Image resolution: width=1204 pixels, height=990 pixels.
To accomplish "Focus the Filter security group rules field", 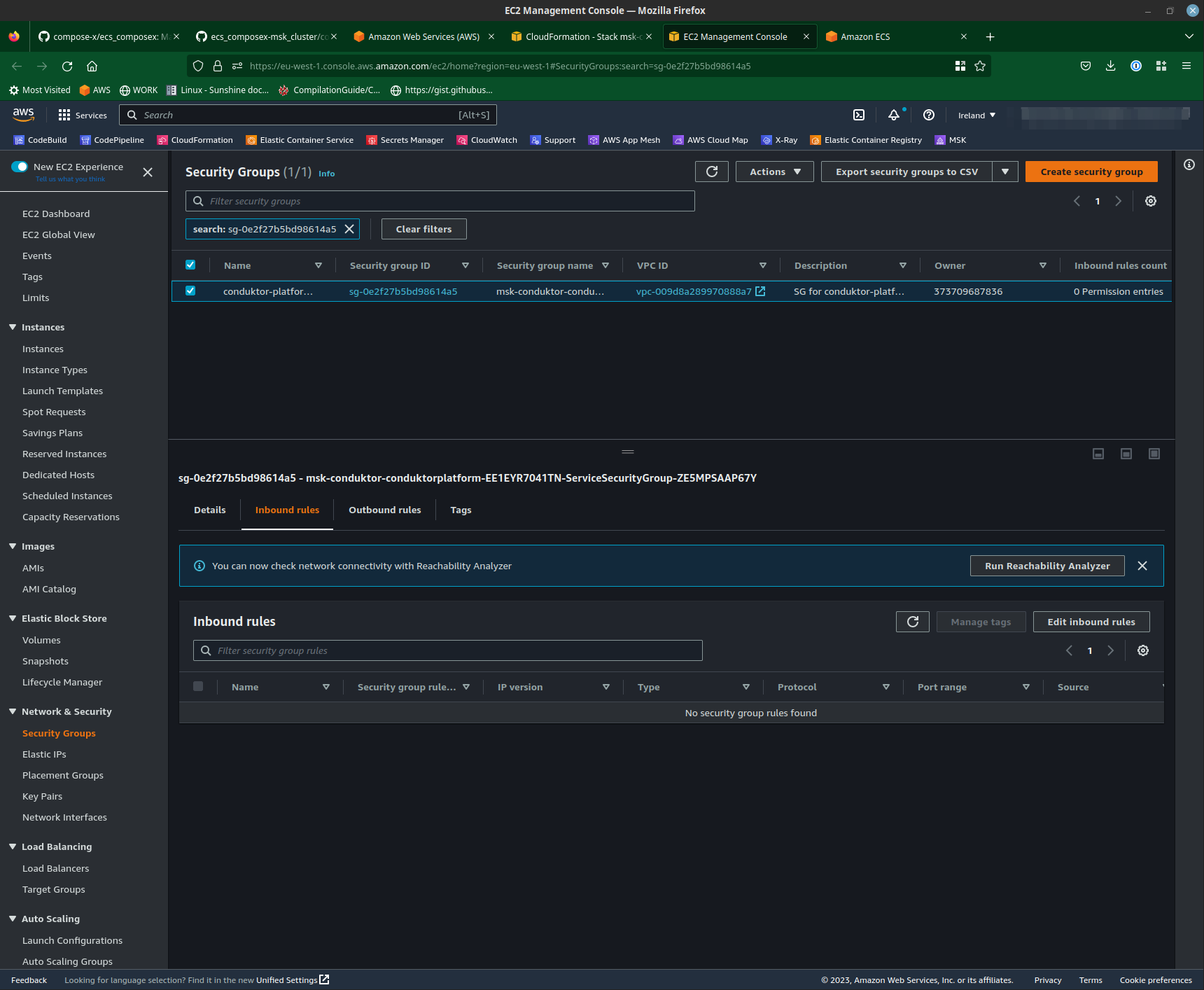I will (447, 650).
